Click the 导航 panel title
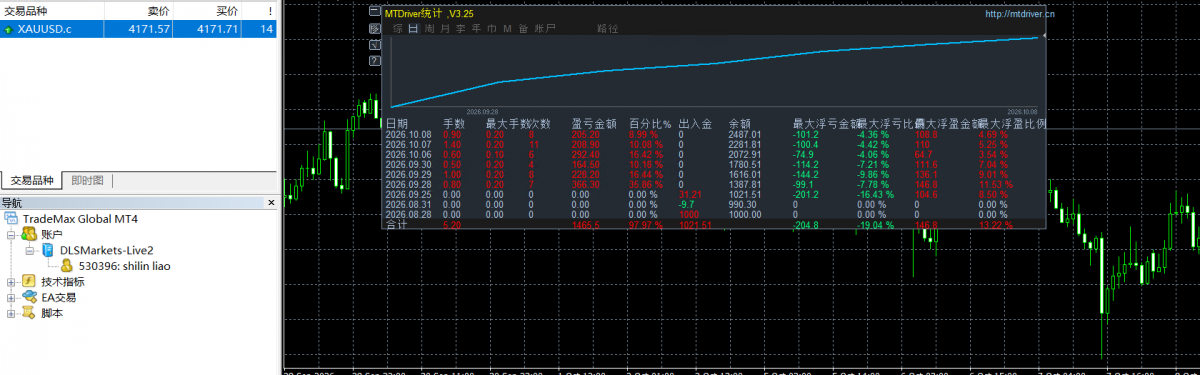 point(11,202)
